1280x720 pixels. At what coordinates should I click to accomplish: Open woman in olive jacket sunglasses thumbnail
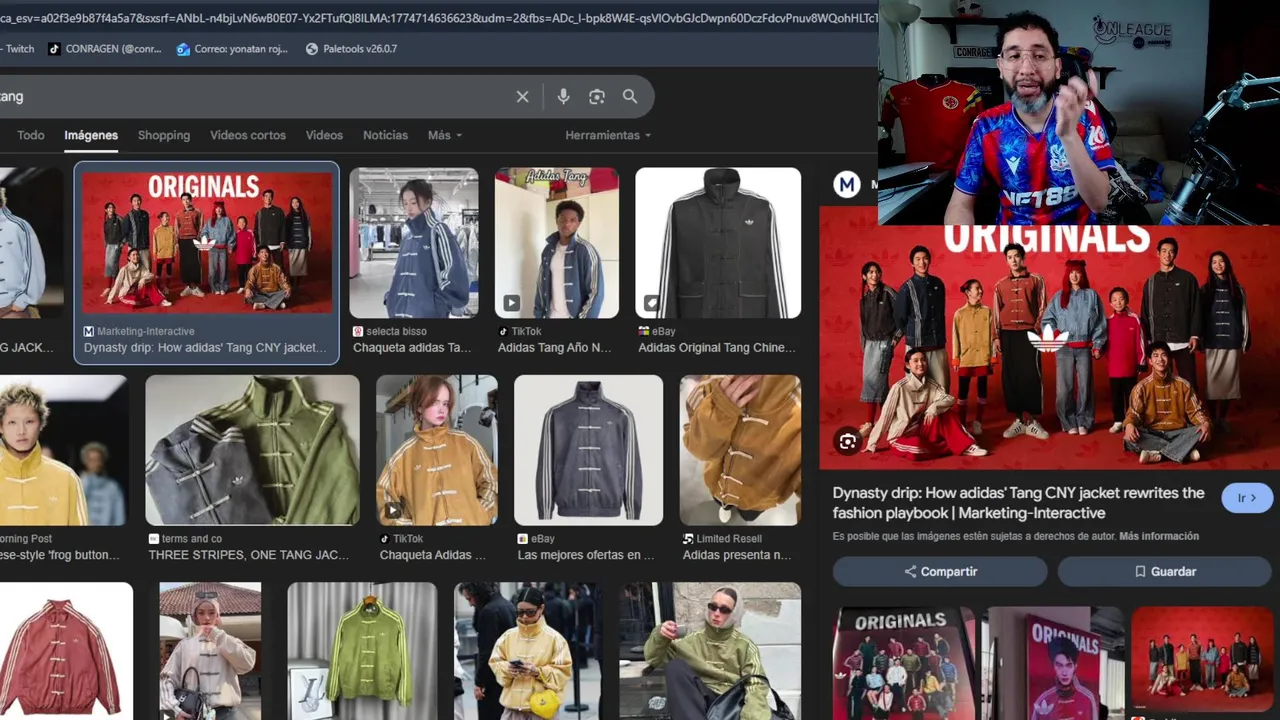[710, 651]
